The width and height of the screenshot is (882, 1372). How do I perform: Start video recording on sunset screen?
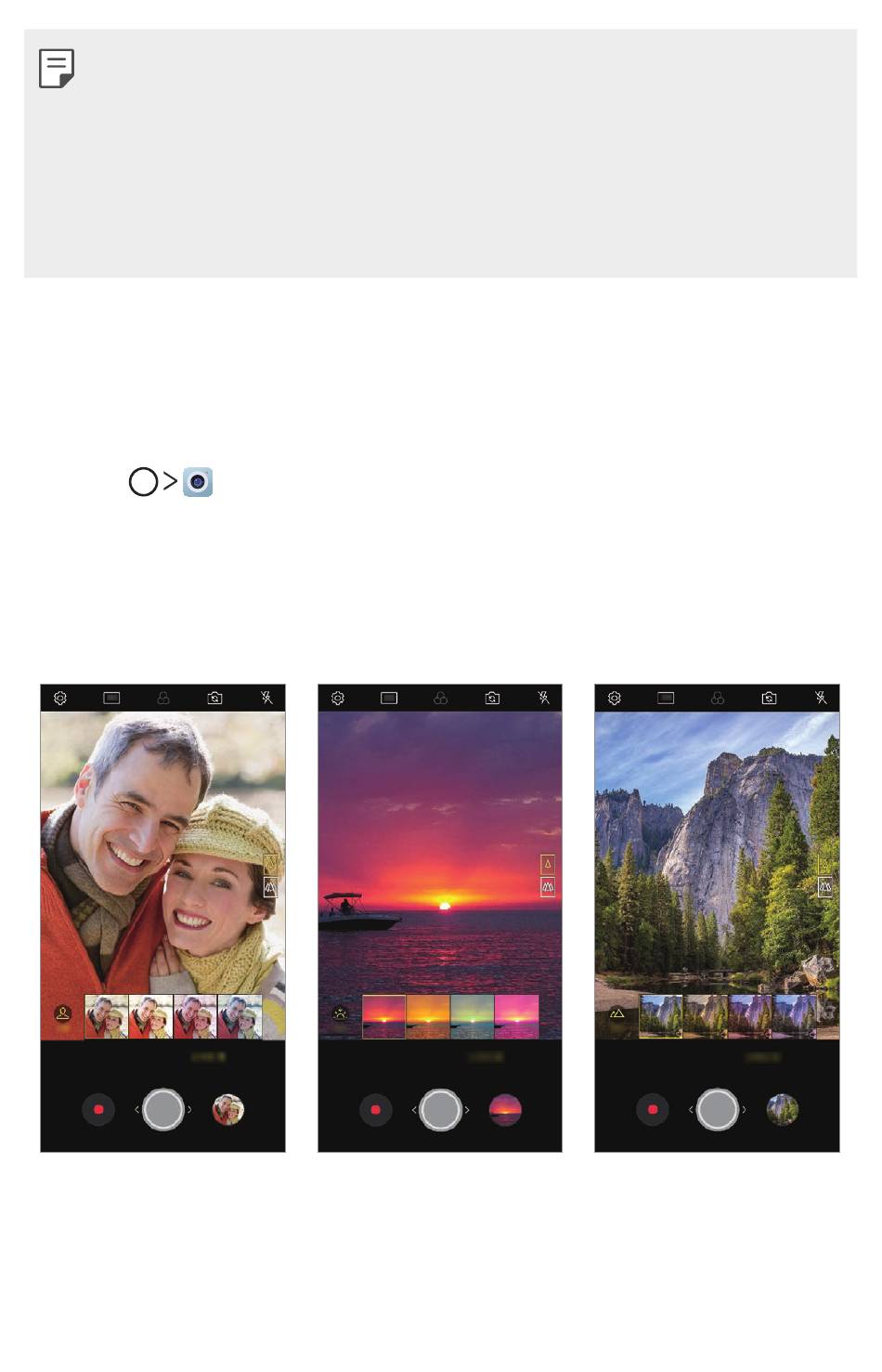pos(376,1110)
